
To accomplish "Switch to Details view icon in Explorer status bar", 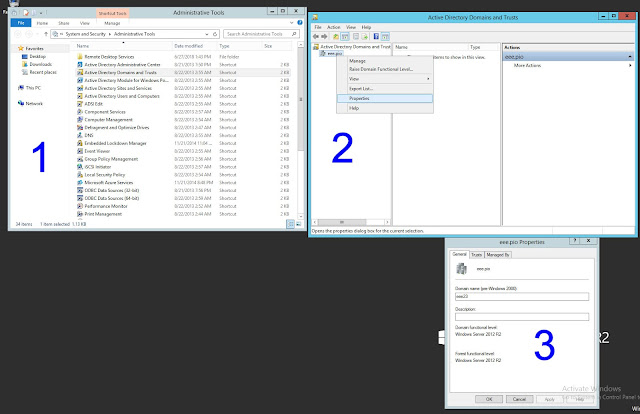I will tap(290, 224).
